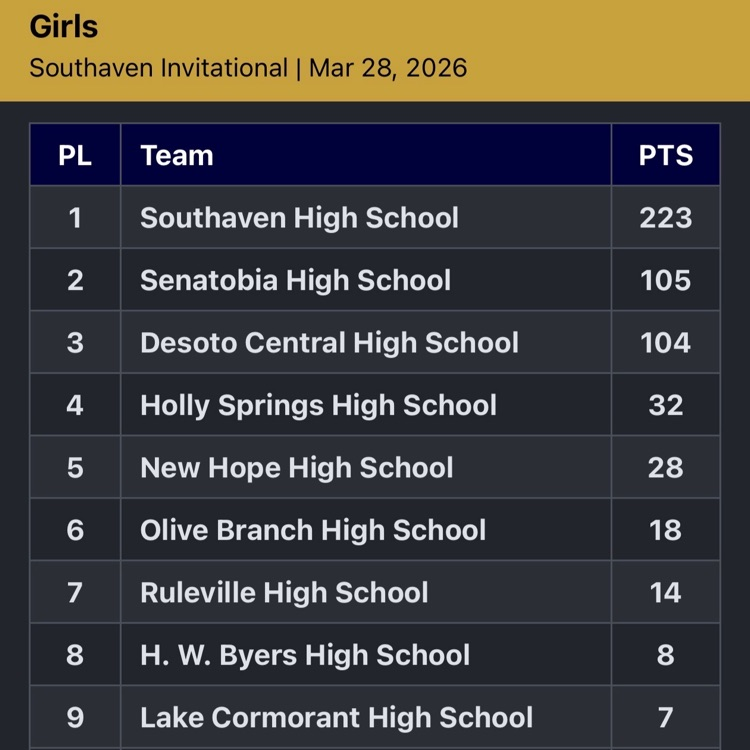
Task: Open Southaven High School team entry
Action: coord(299,218)
